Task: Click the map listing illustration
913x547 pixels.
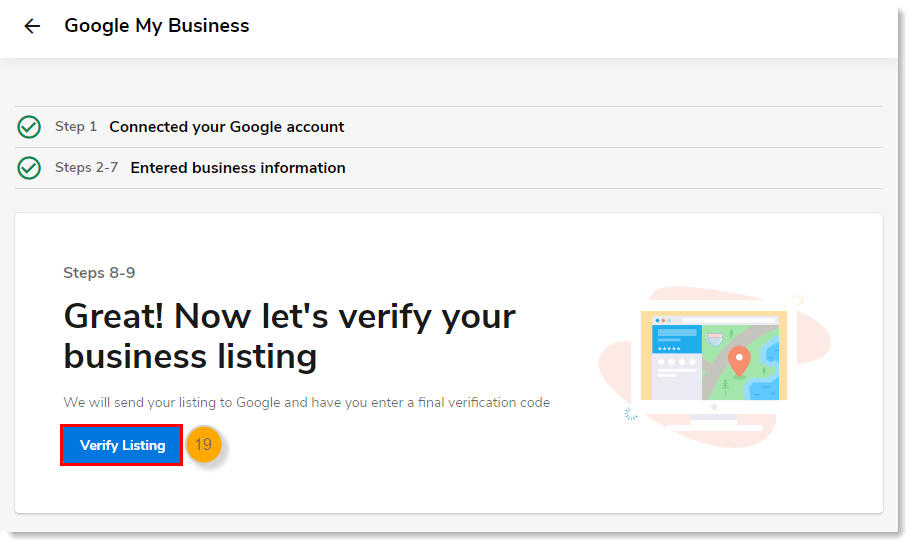Action: coord(714,367)
